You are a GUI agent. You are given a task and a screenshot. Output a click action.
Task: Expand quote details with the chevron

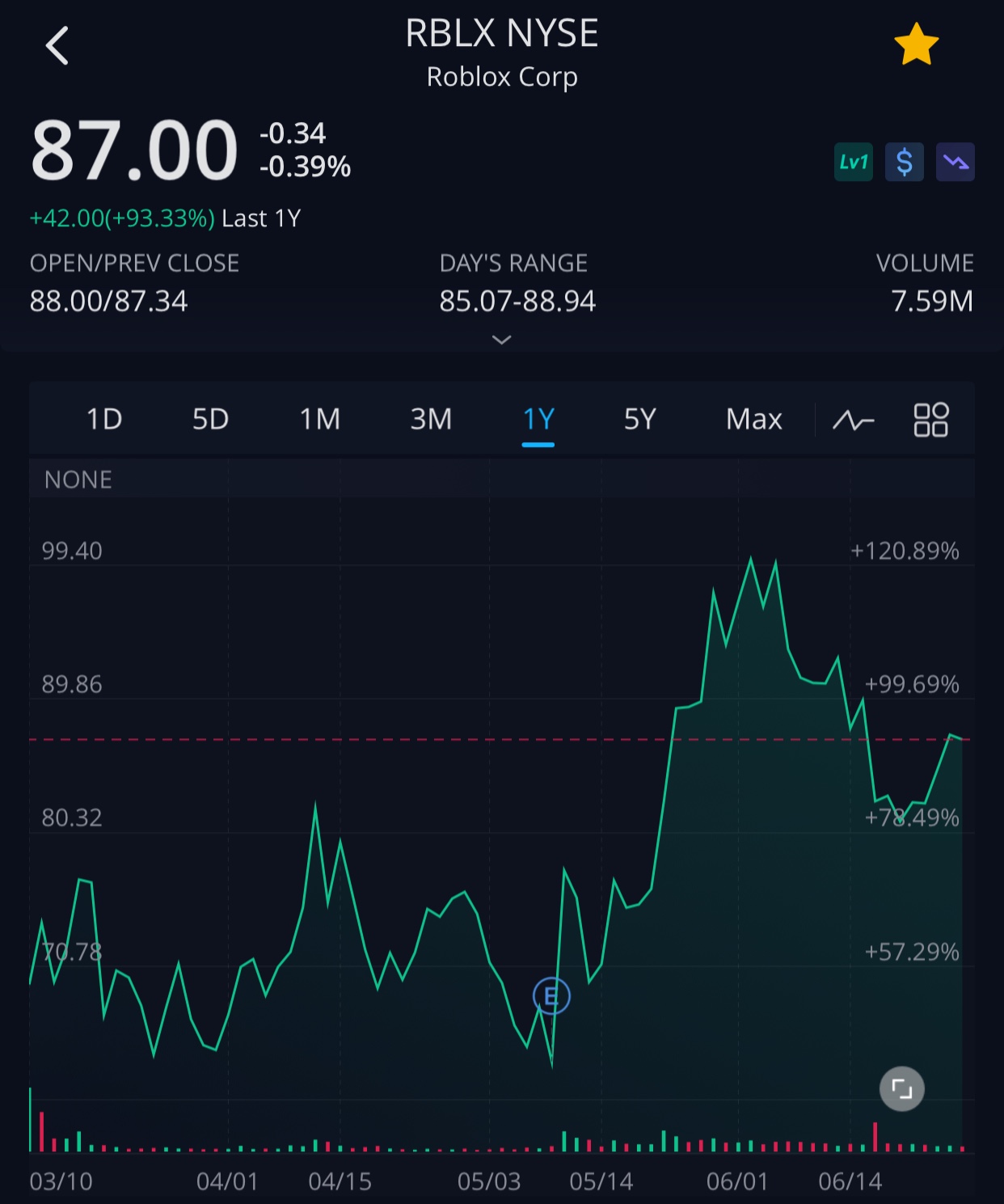[x=502, y=340]
